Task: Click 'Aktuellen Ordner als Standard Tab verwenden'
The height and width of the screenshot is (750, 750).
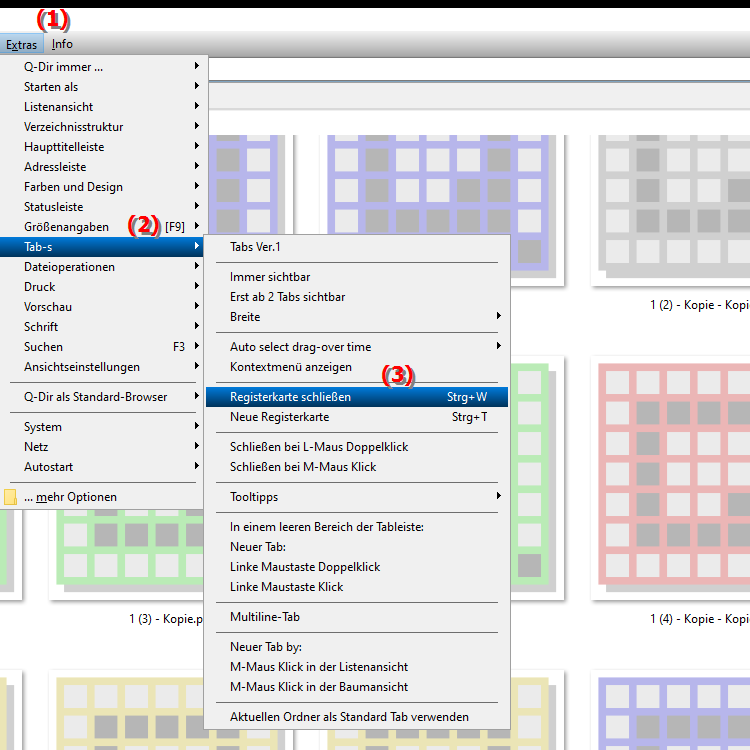Action: (357, 717)
